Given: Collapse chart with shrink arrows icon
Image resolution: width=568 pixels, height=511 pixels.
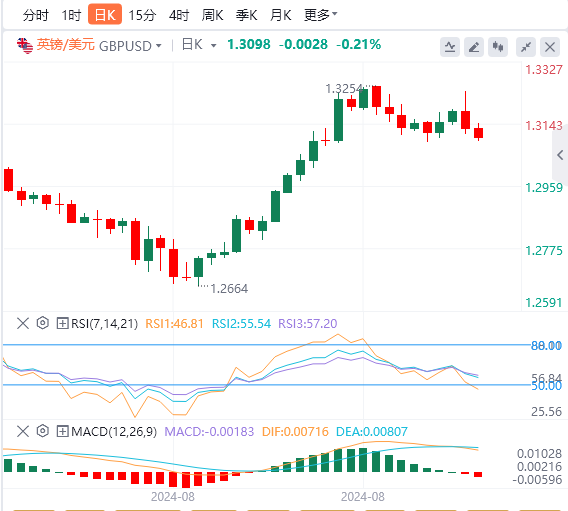Looking at the screenshot, I should (526, 47).
